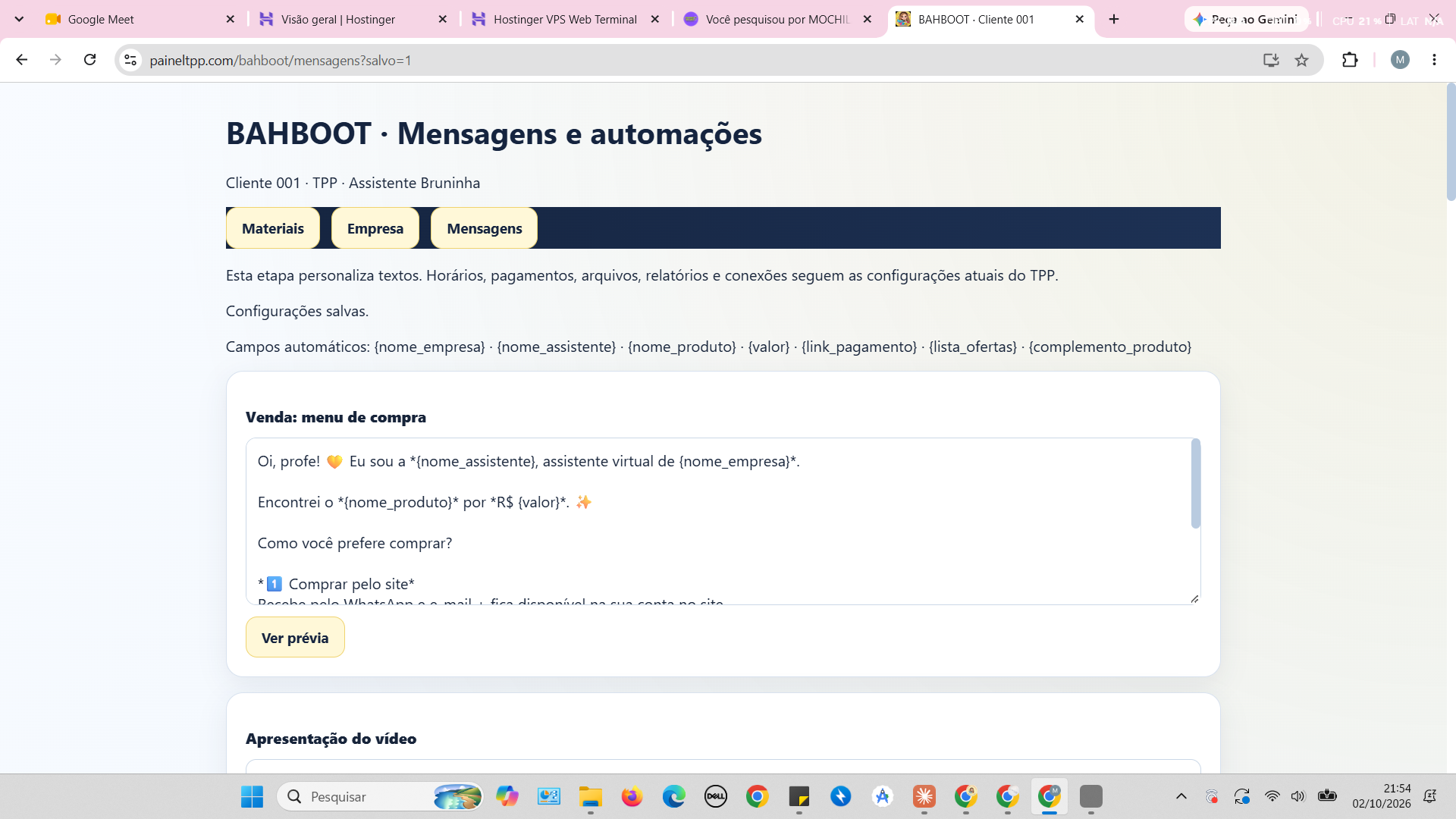The width and height of the screenshot is (1456, 819).
Task: Select the Mensagens tab
Action: (484, 228)
